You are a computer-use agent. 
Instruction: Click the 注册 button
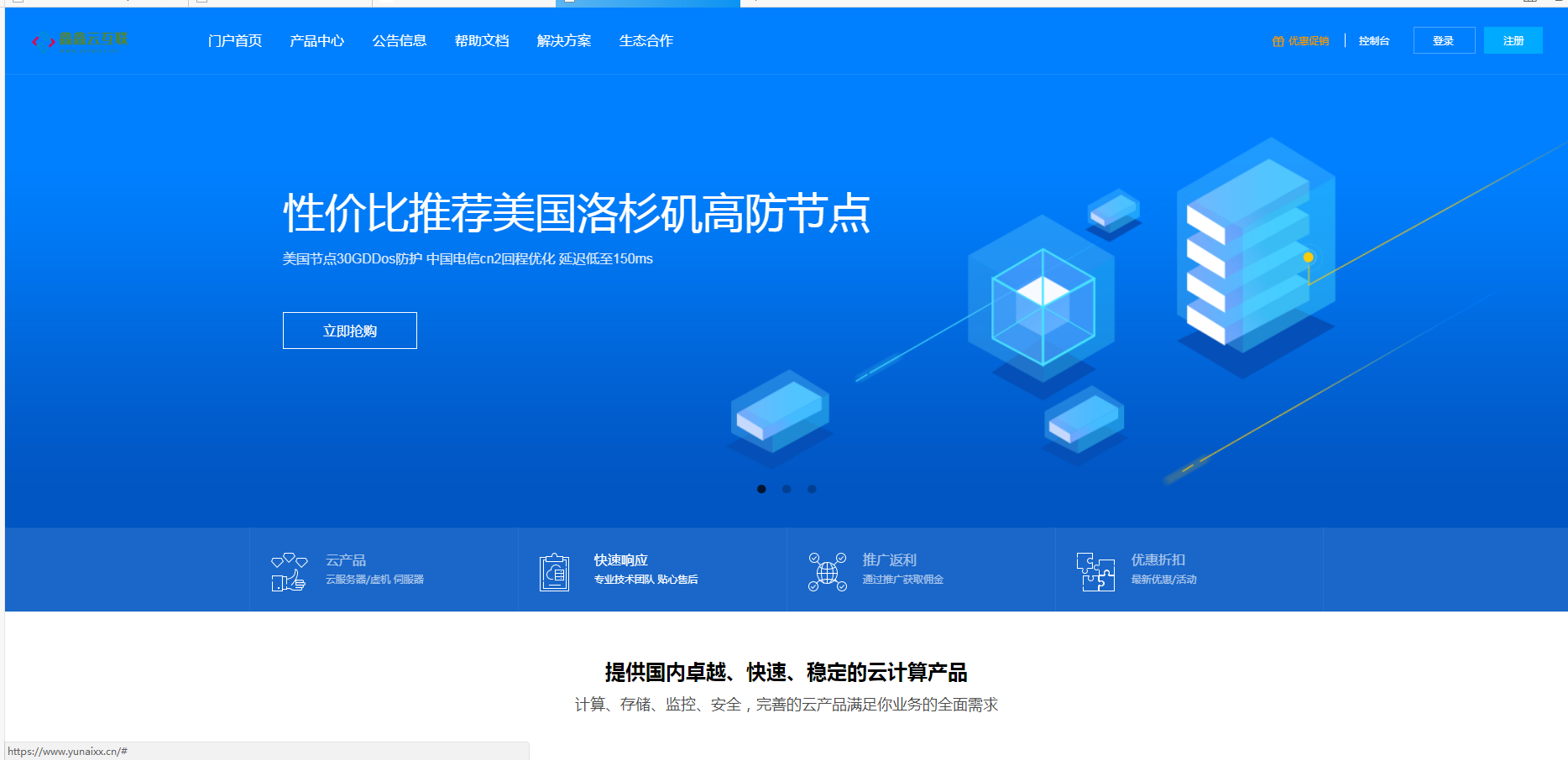click(x=1513, y=39)
